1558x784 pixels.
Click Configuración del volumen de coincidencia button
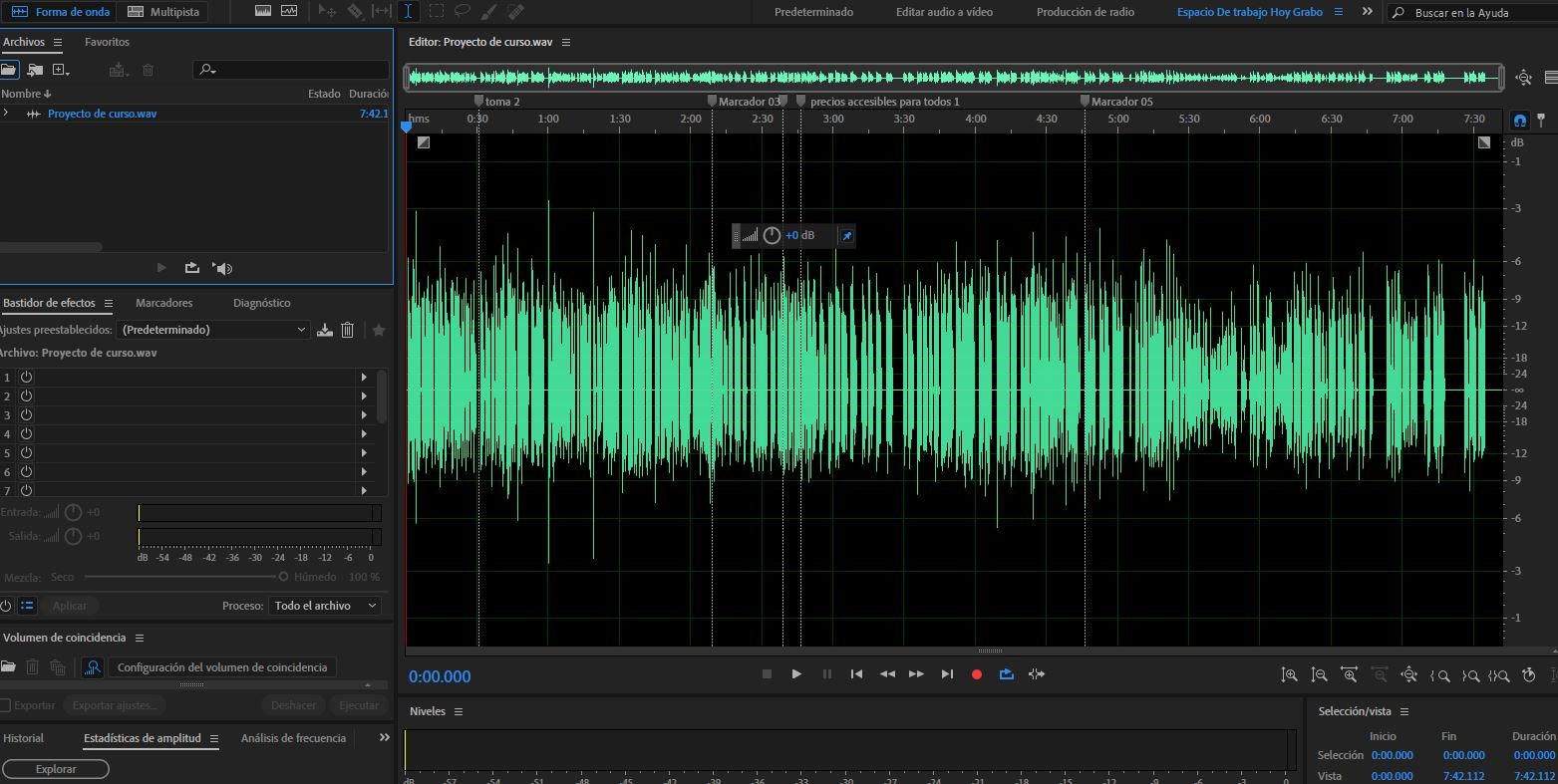click(x=221, y=667)
